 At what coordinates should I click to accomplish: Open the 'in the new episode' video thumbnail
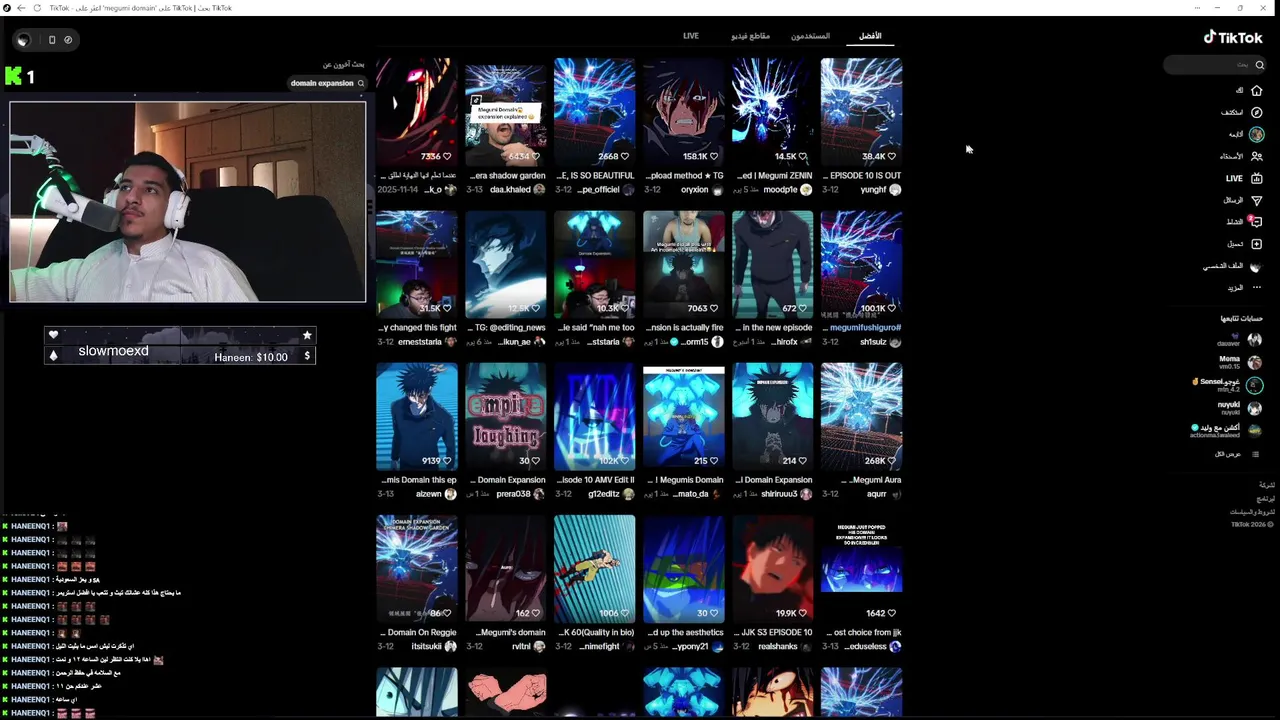pyautogui.click(x=772, y=263)
